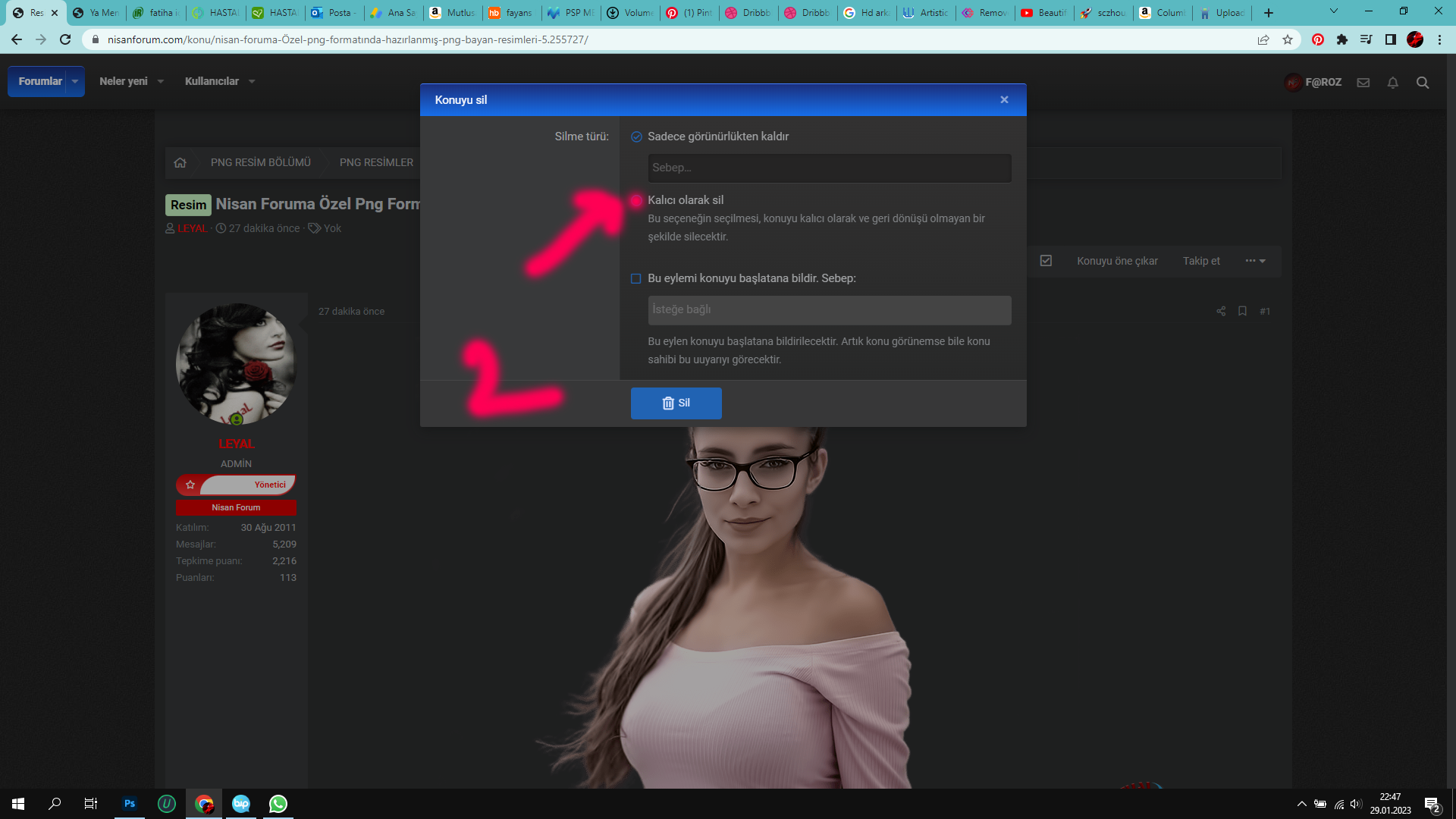The image size is (1456, 819).
Task: Click the Sil delete button
Action: click(x=676, y=403)
